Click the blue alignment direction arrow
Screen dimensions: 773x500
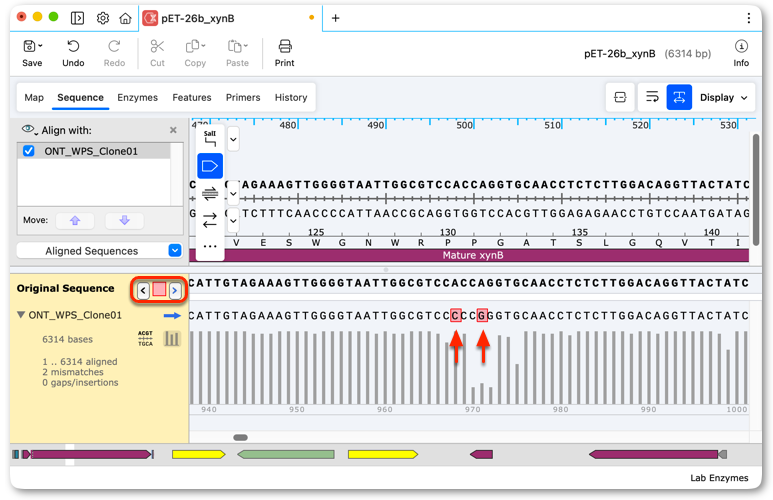coord(172,316)
